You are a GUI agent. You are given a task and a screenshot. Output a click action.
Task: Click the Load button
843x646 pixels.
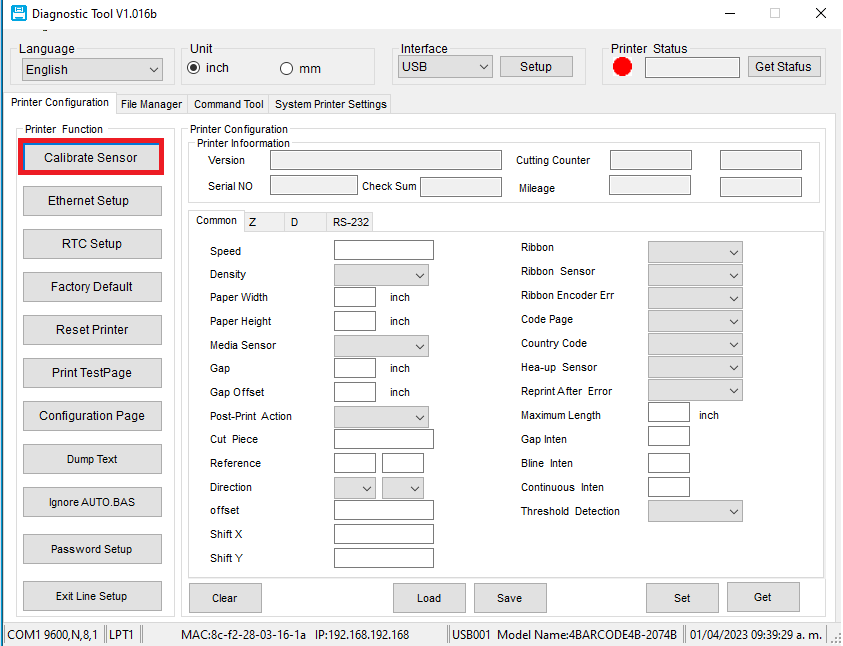[x=429, y=598]
